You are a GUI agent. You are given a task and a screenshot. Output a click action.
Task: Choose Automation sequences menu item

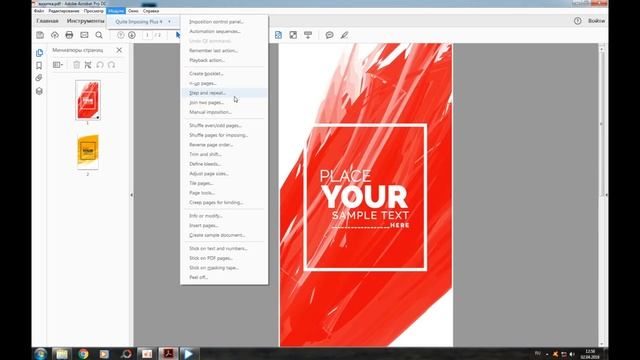pyautogui.click(x=224, y=31)
